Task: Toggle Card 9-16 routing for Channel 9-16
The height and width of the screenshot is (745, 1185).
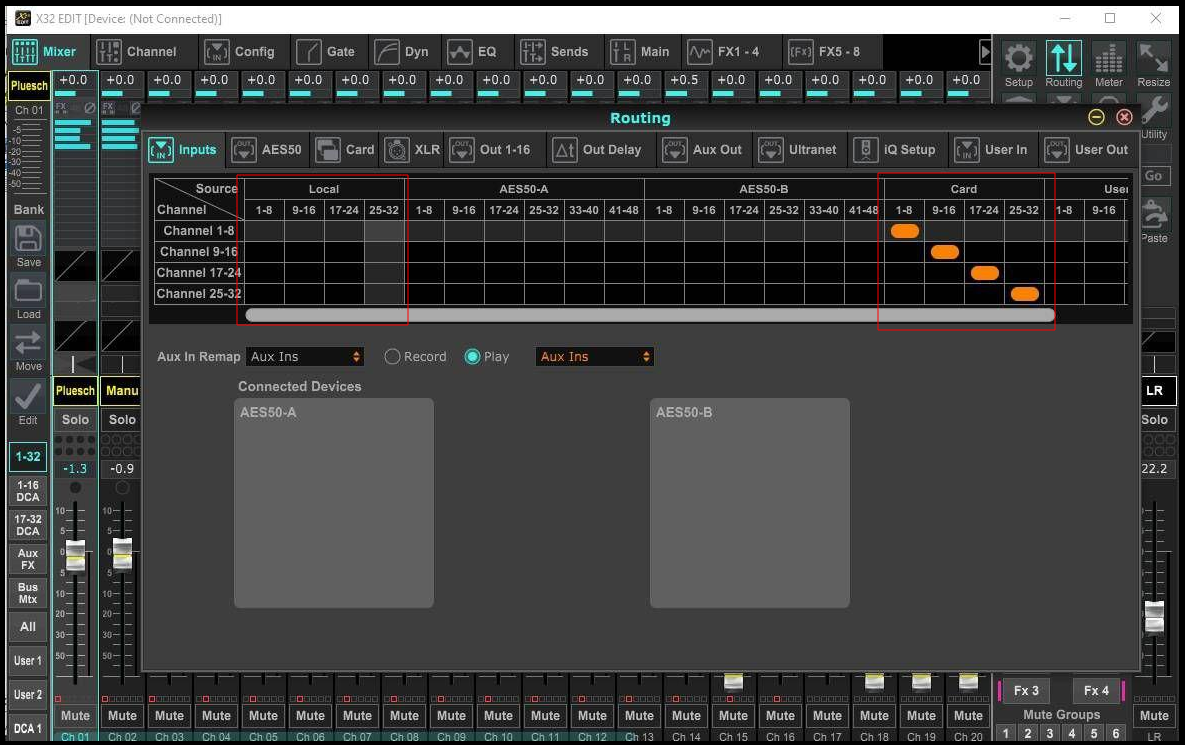Action: pos(945,252)
